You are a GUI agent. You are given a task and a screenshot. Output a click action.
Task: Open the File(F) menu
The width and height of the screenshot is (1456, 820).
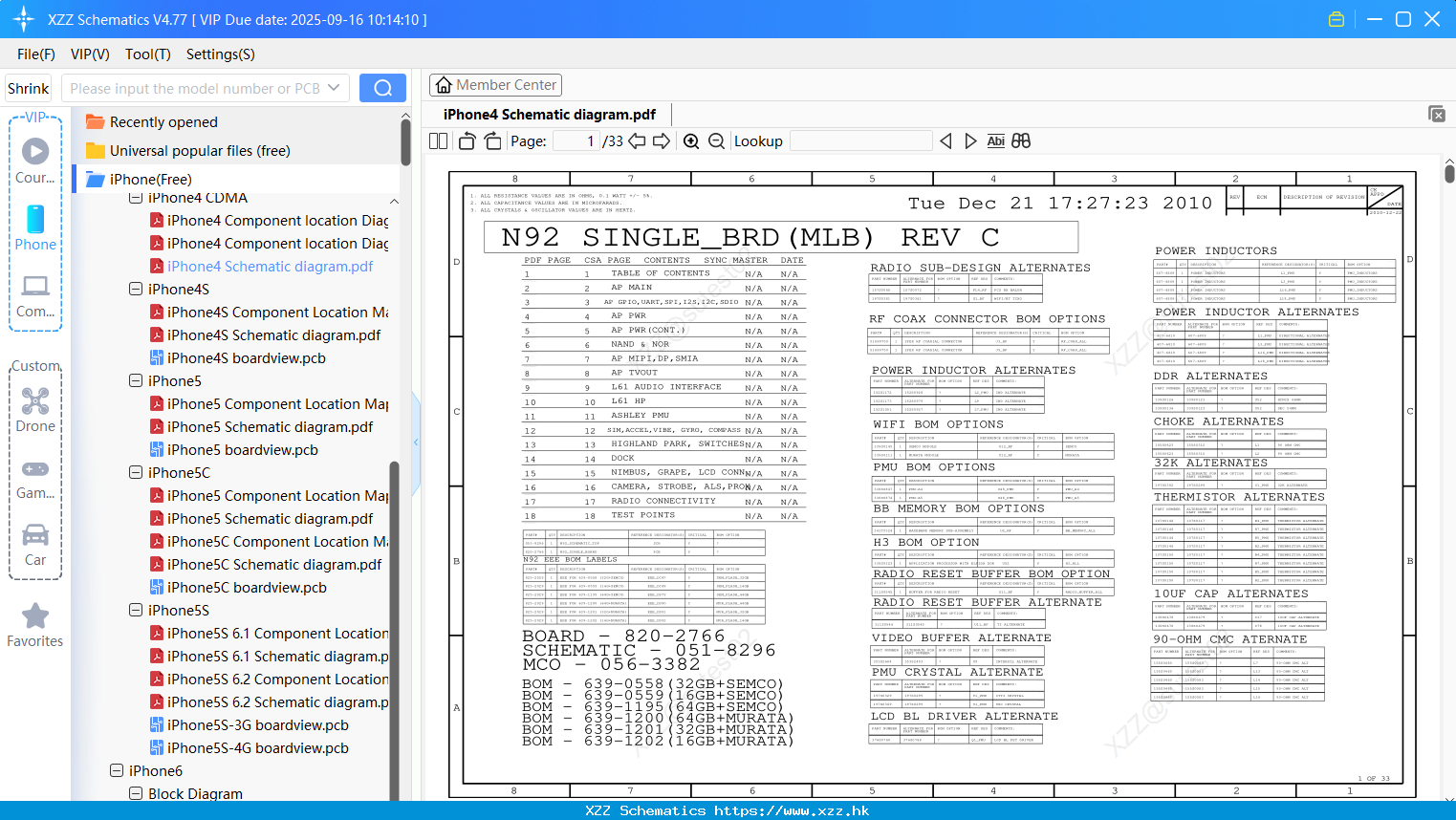point(36,54)
